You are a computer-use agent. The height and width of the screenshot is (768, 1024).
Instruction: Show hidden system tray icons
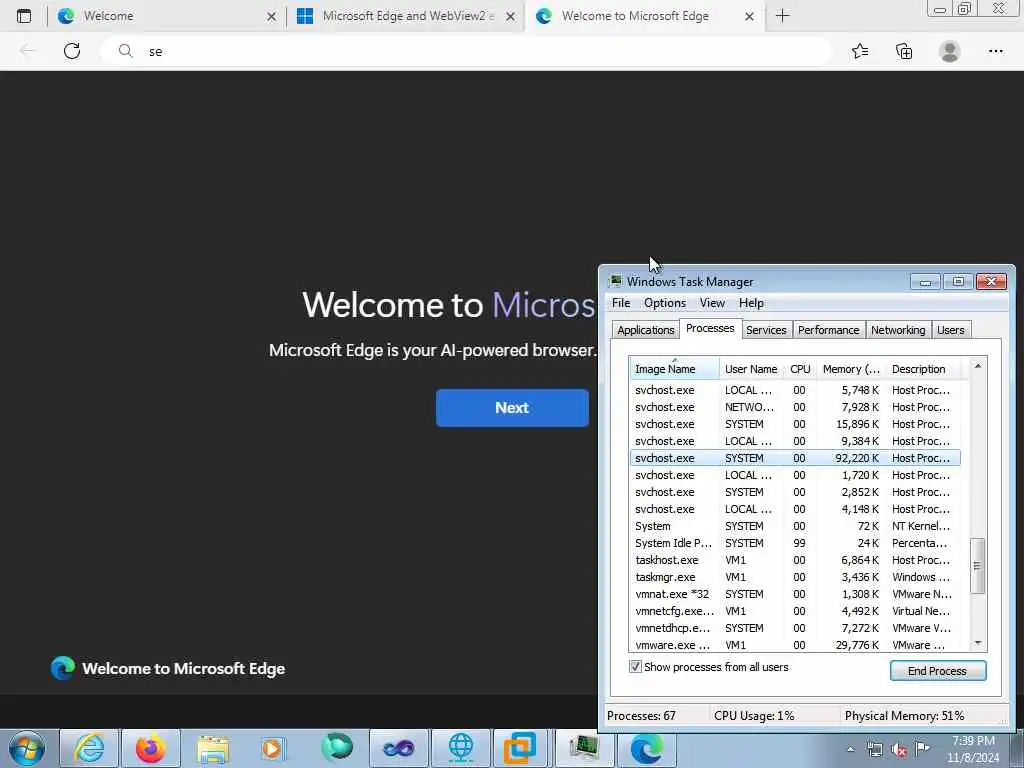click(x=850, y=749)
